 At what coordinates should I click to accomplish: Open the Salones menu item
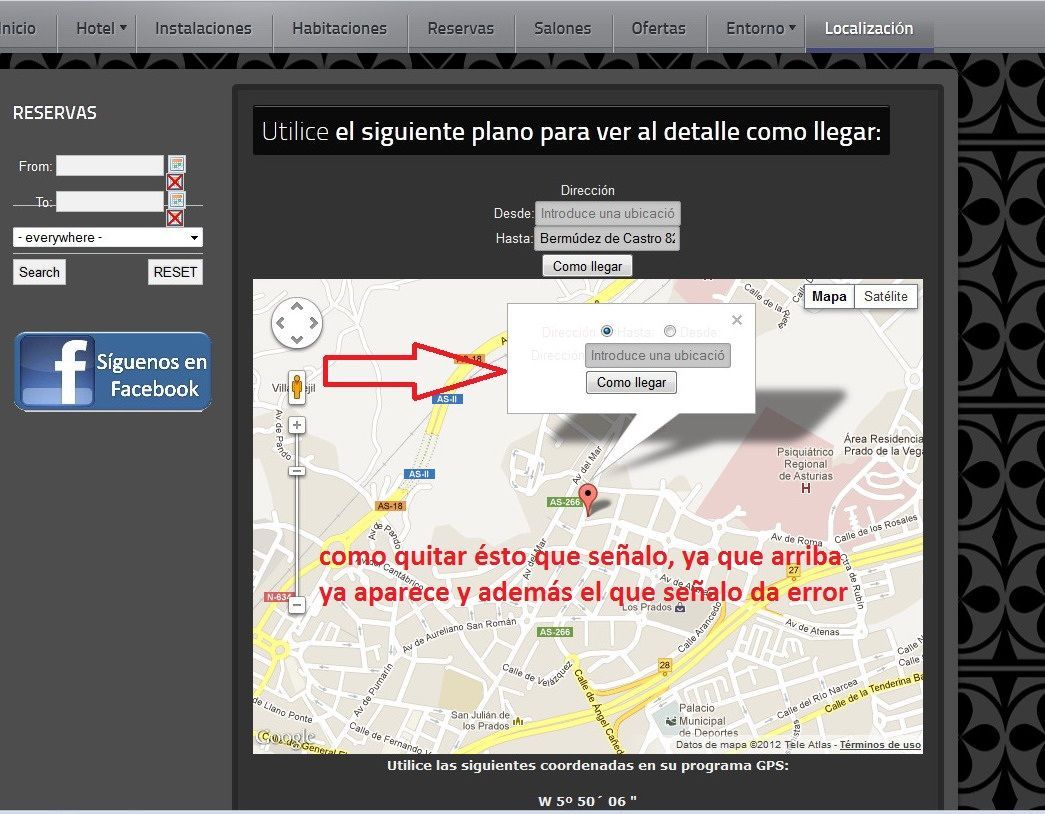[562, 28]
